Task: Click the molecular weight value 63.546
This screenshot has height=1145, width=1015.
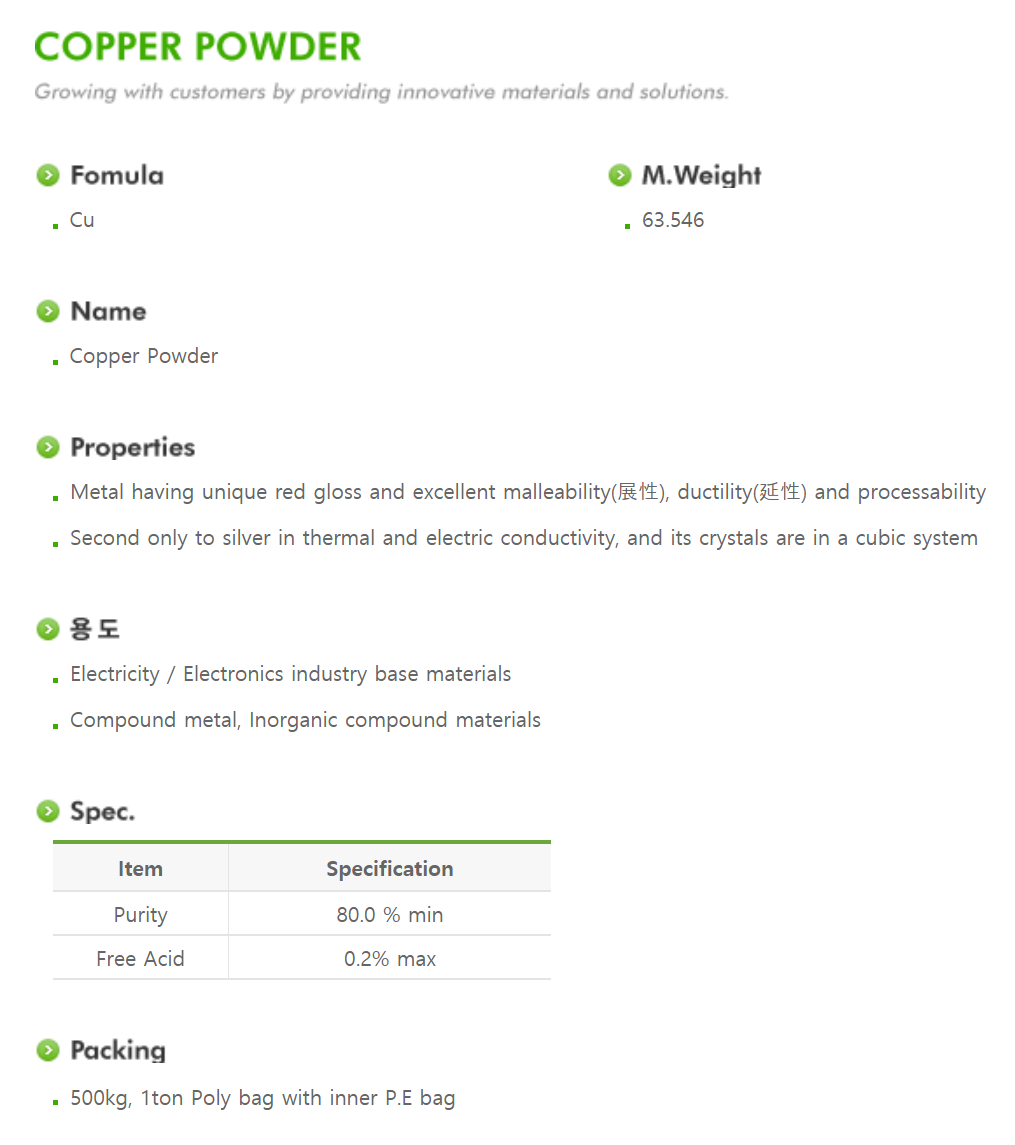Action: [x=673, y=220]
